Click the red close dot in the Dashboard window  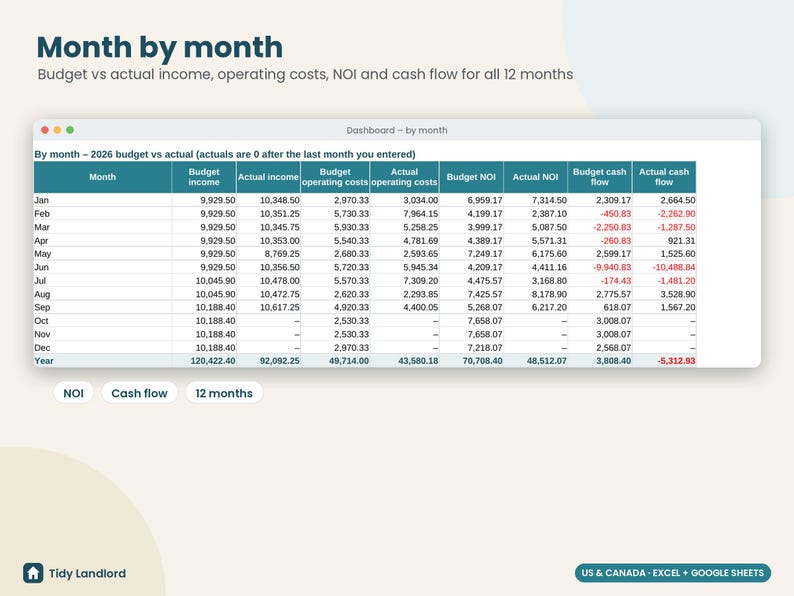click(45, 130)
